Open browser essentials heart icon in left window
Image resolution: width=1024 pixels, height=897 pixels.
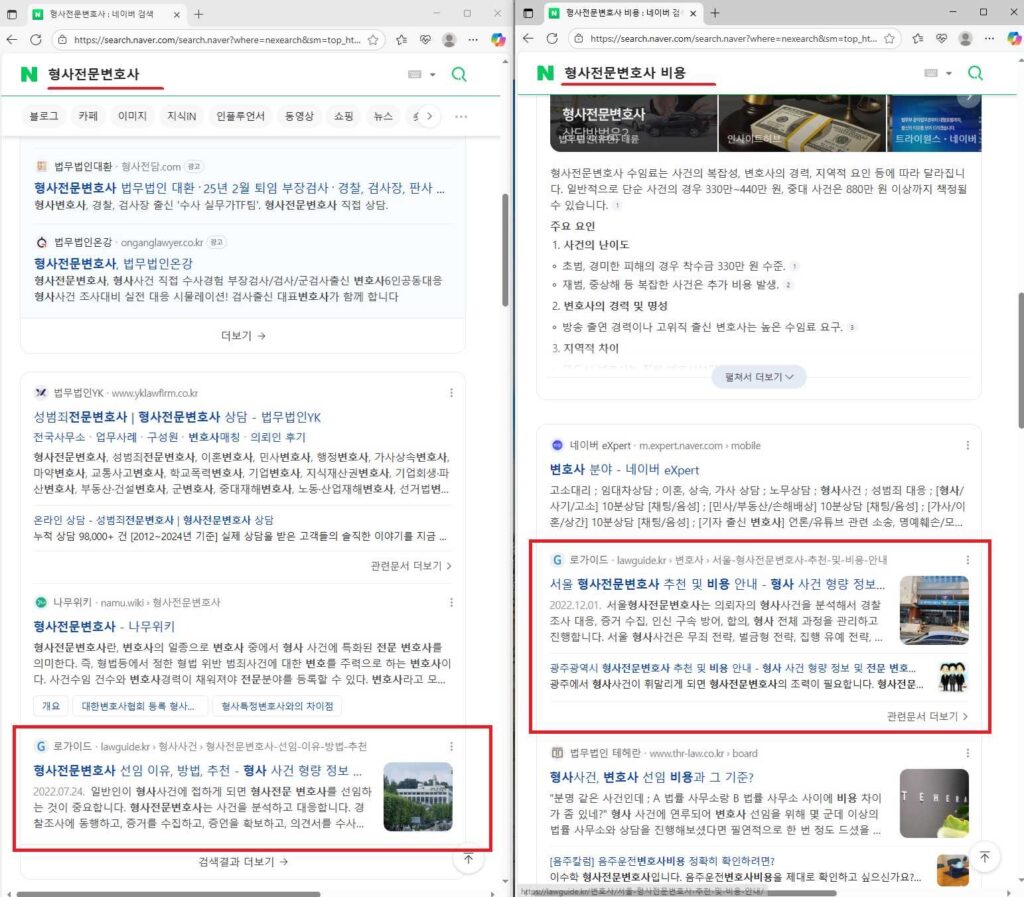tap(425, 40)
